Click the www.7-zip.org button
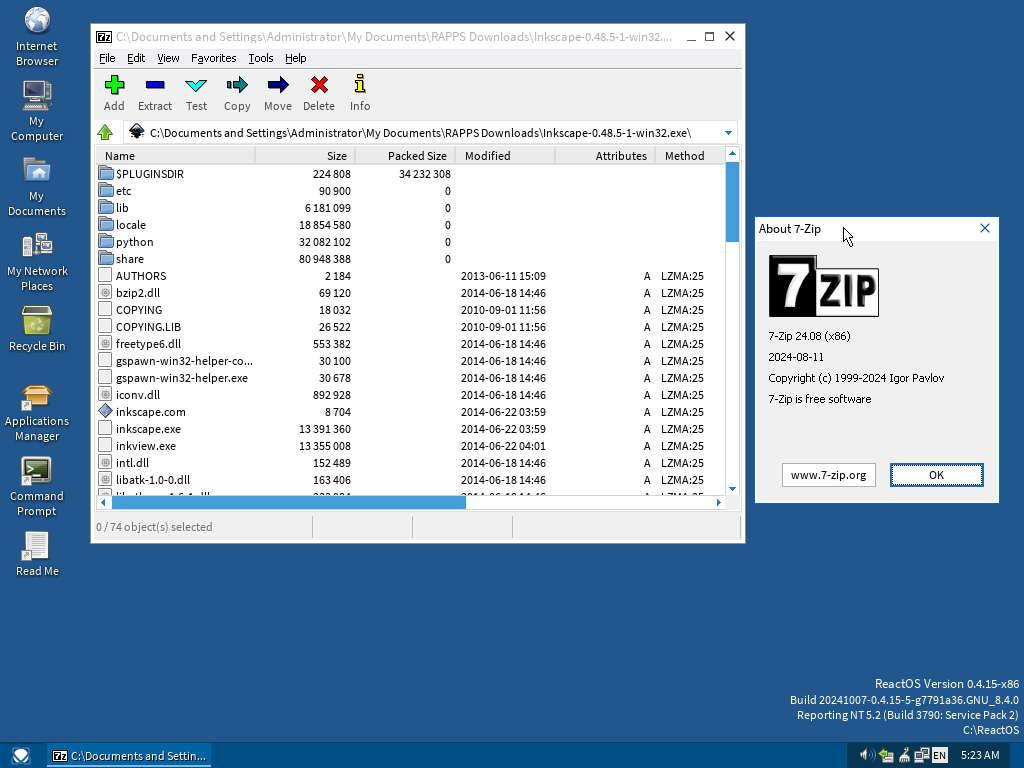The height and width of the screenshot is (768, 1024). (828, 475)
